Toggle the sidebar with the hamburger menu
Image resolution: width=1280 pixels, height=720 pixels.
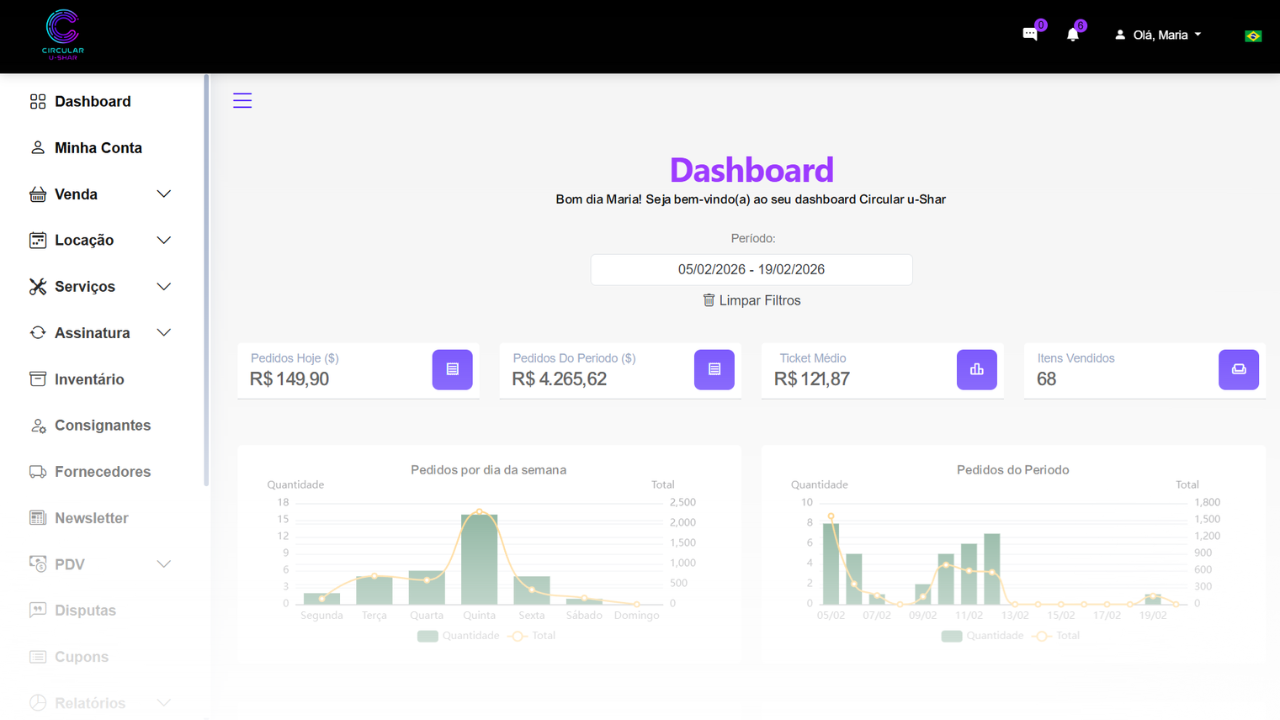(x=242, y=100)
